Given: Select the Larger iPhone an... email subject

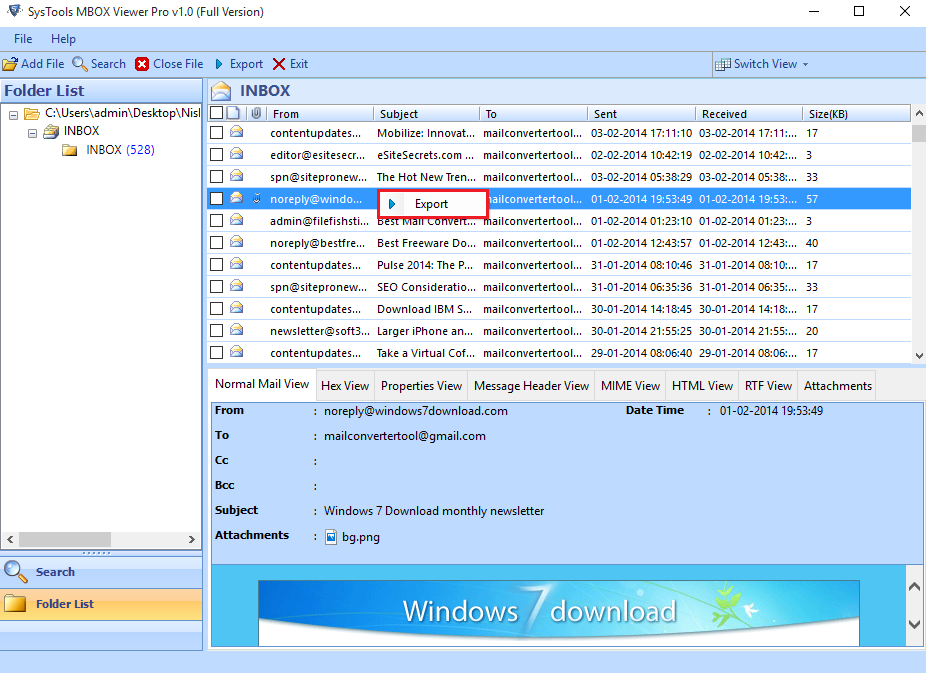Looking at the screenshot, I should point(425,331).
